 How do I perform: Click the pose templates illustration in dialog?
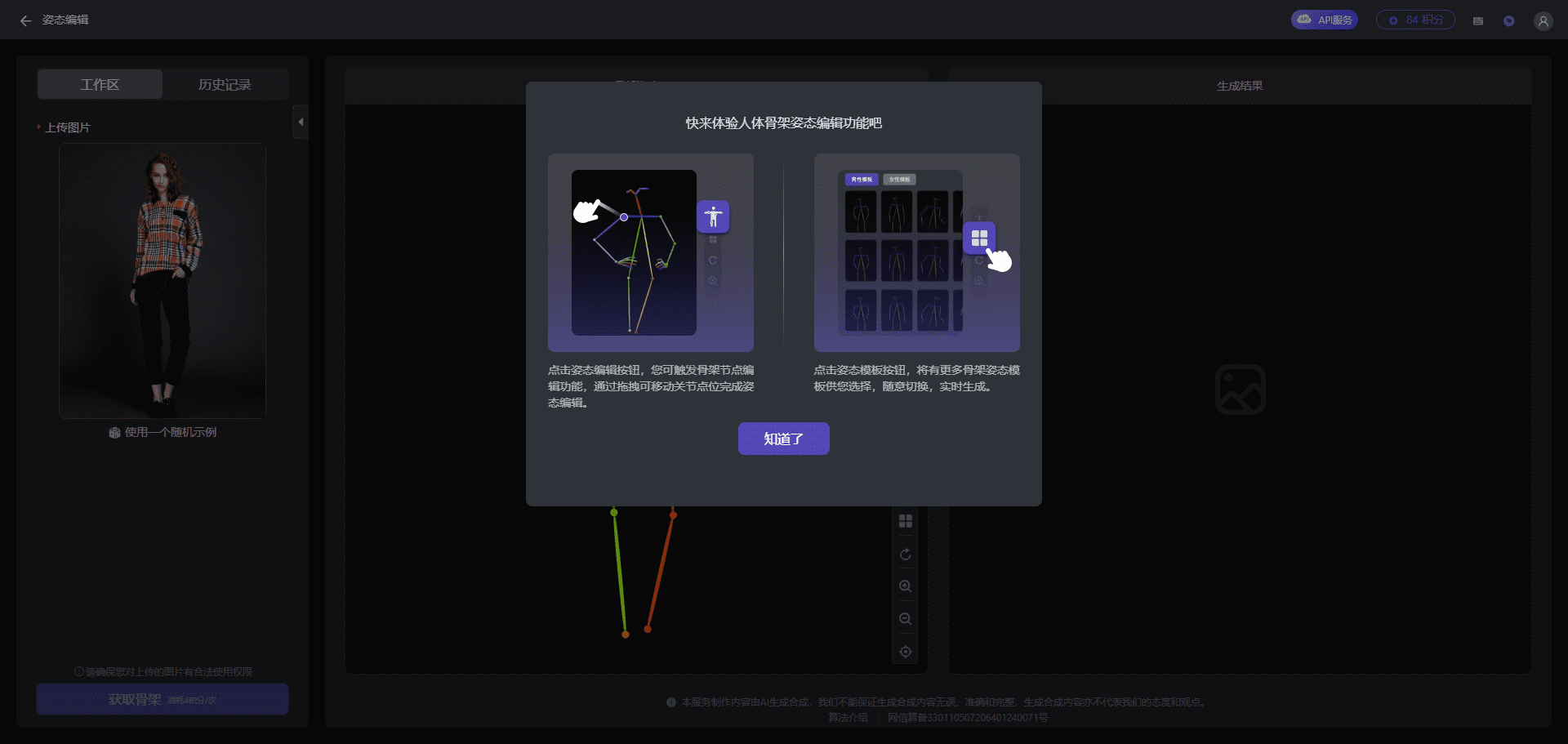pos(916,252)
